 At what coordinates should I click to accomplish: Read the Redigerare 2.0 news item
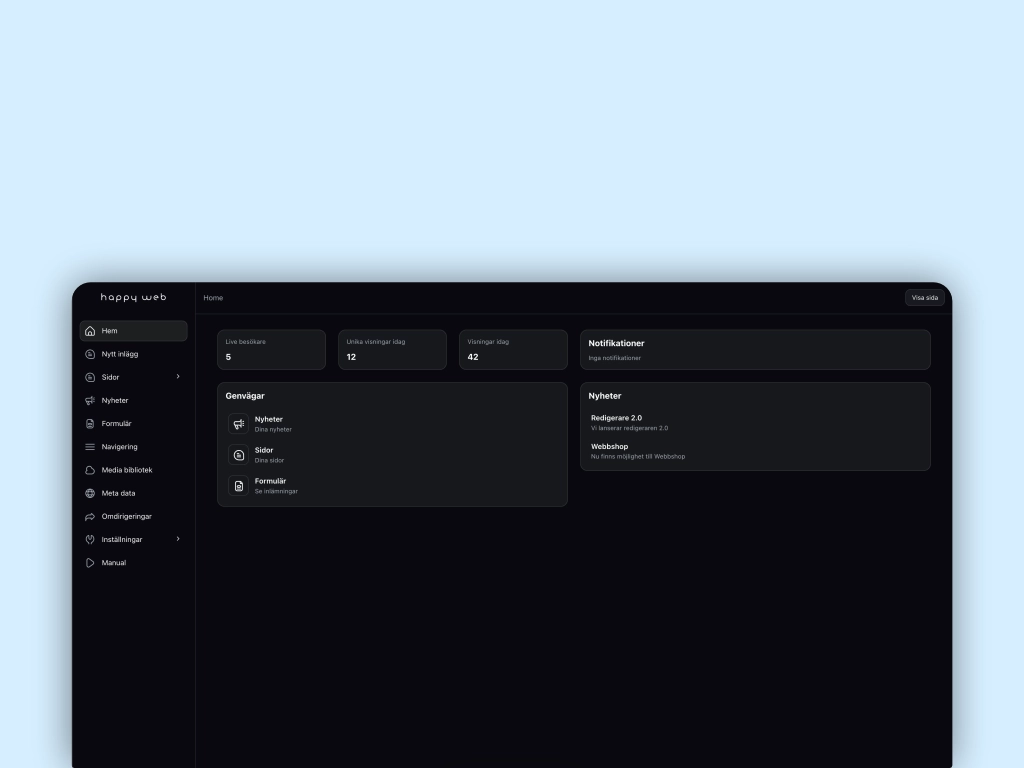click(x=616, y=418)
